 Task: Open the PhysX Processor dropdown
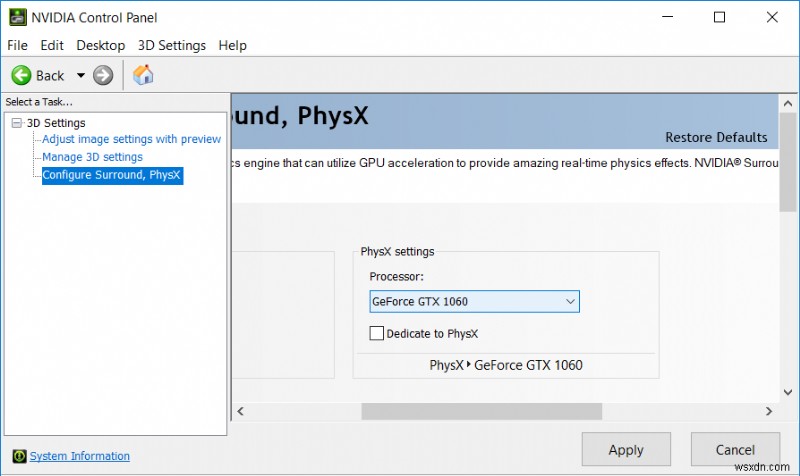coord(474,302)
